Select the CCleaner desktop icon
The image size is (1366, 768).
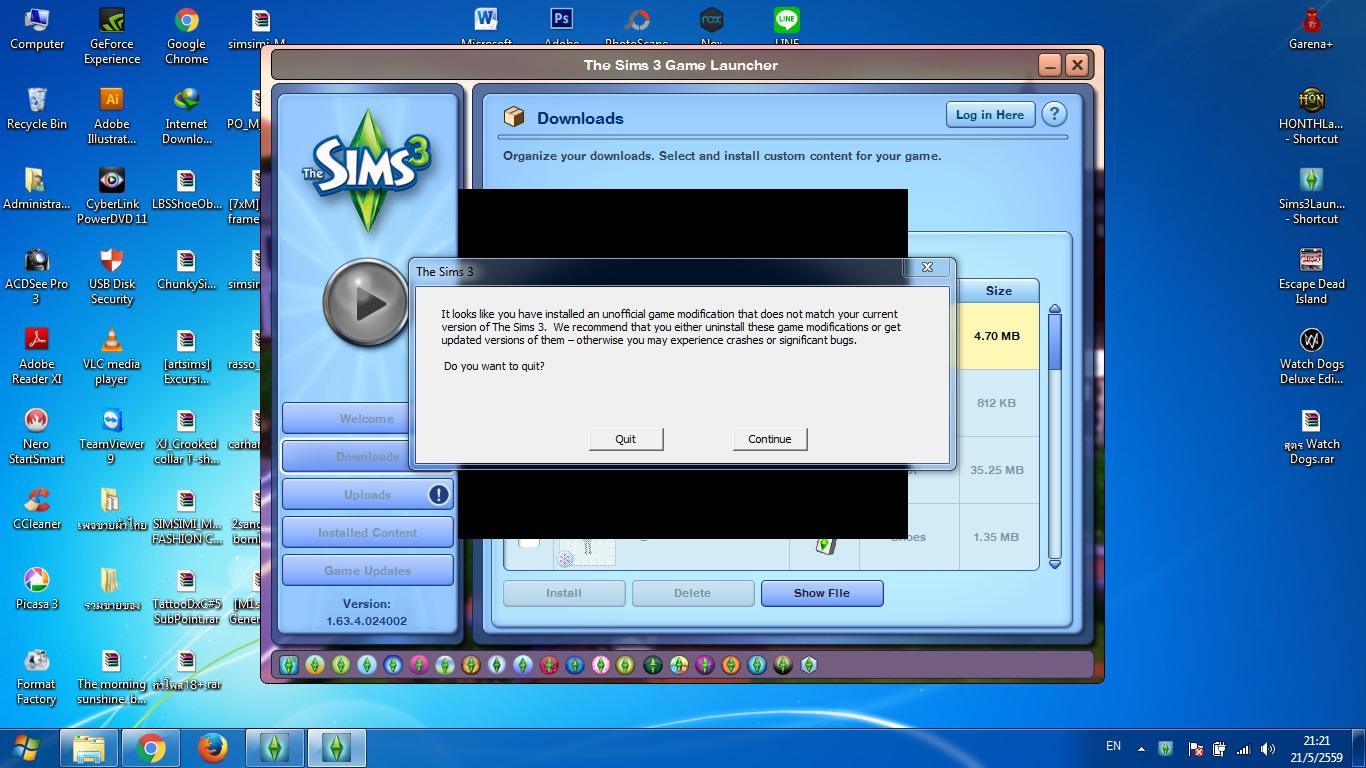(37, 508)
